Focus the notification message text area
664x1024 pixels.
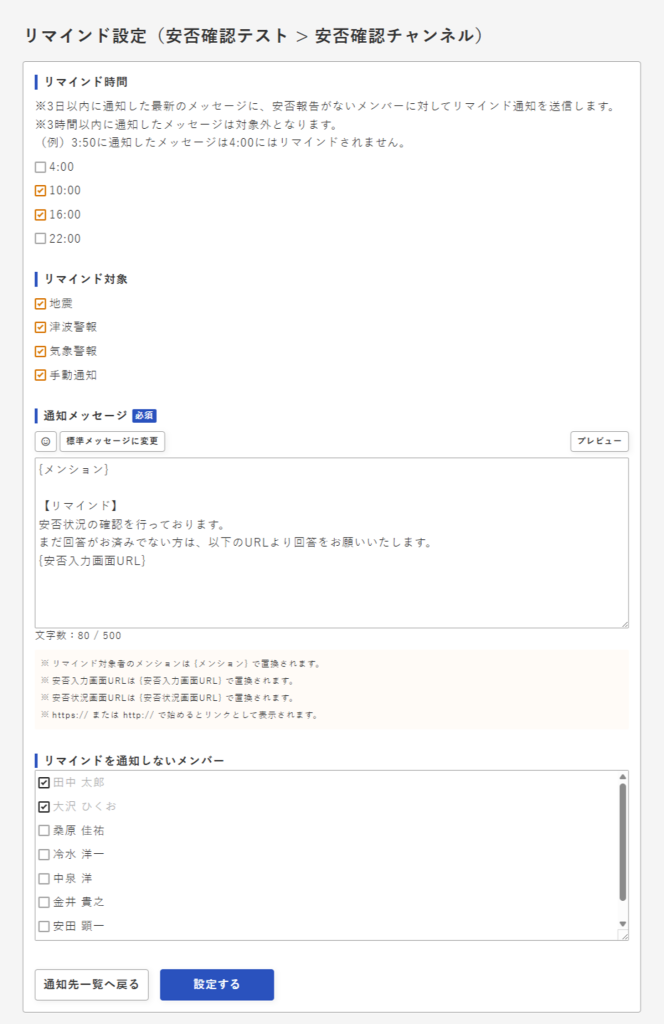coord(332,543)
